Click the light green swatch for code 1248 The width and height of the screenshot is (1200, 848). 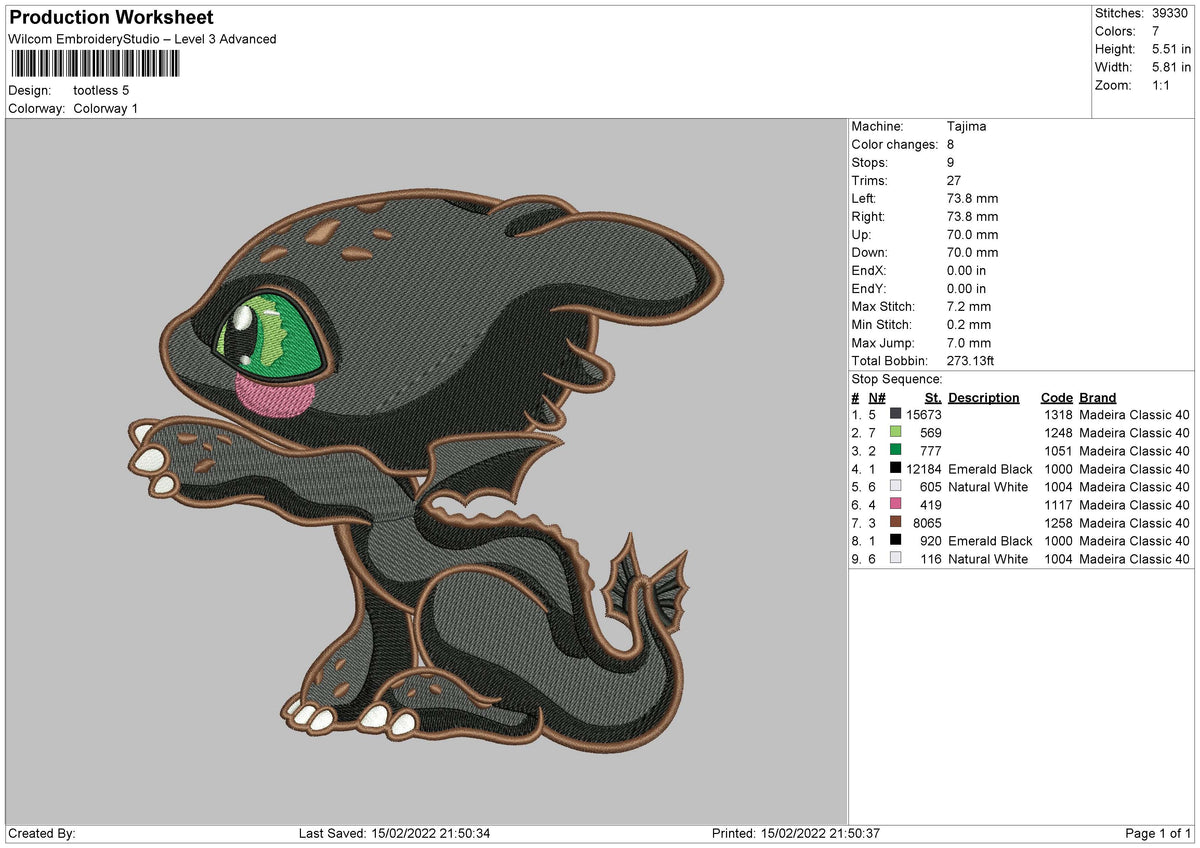coord(895,432)
